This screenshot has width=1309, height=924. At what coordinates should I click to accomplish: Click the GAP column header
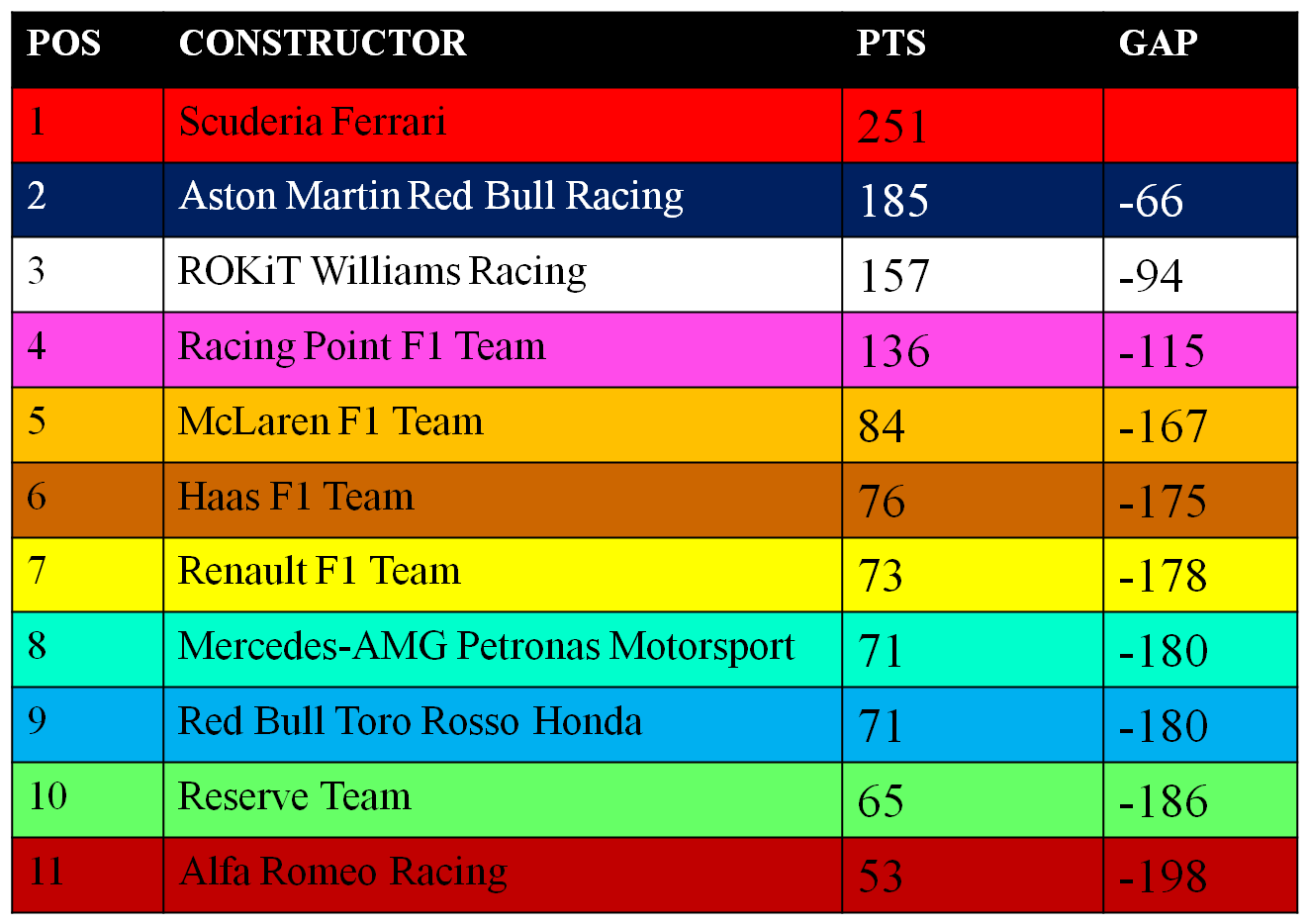pyautogui.click(x=1159, y=43)
